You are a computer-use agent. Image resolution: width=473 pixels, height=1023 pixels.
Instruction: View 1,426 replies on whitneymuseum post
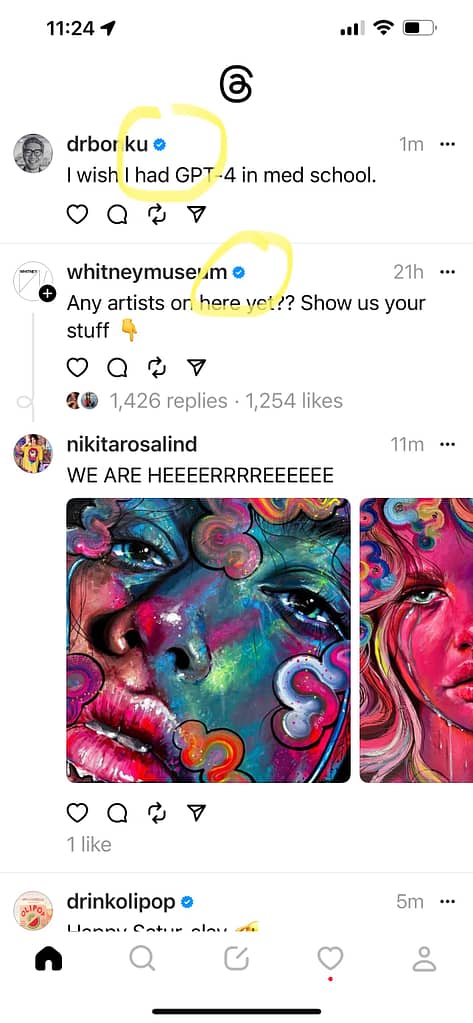(x=168, y=401)
